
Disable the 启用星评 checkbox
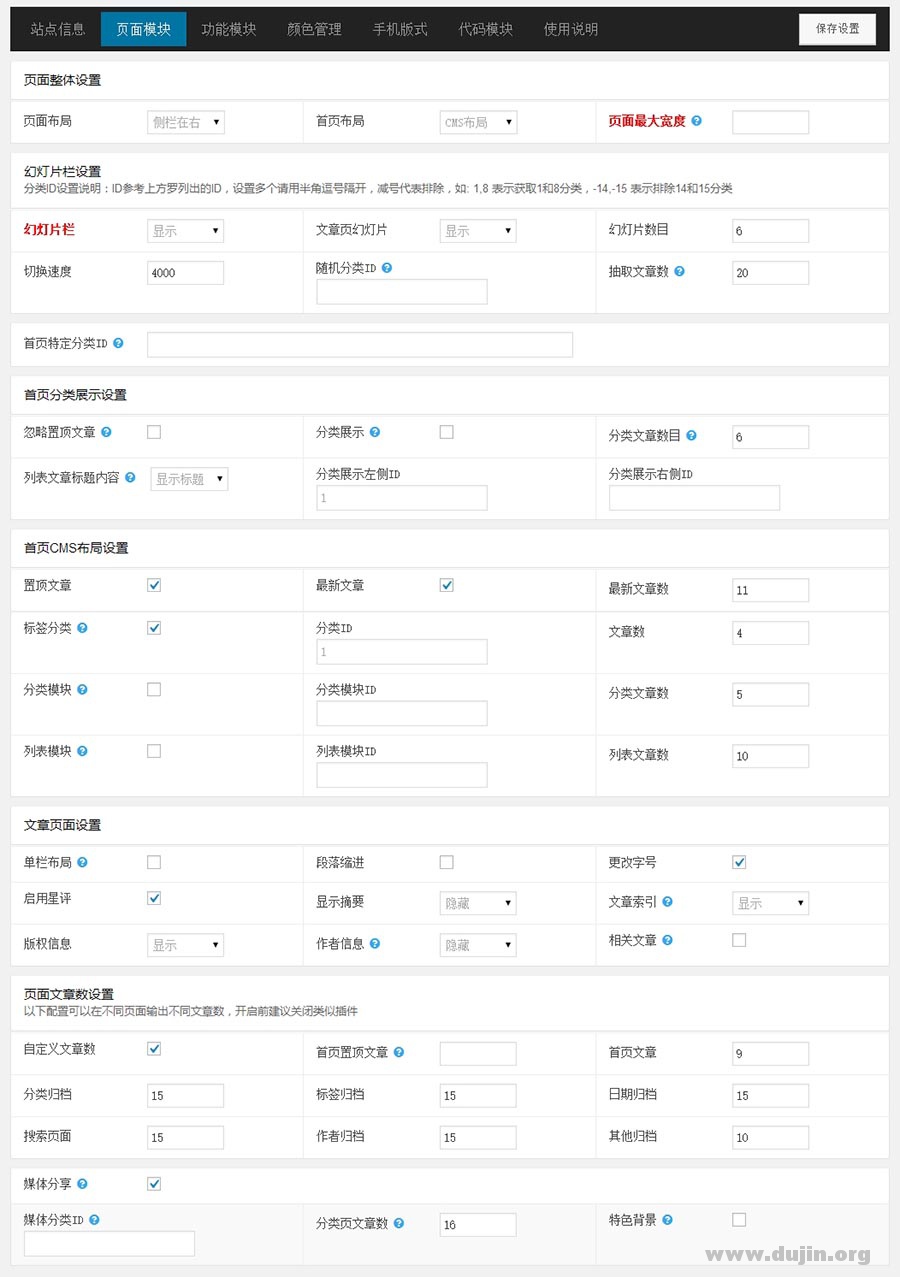tap(154, 898)
